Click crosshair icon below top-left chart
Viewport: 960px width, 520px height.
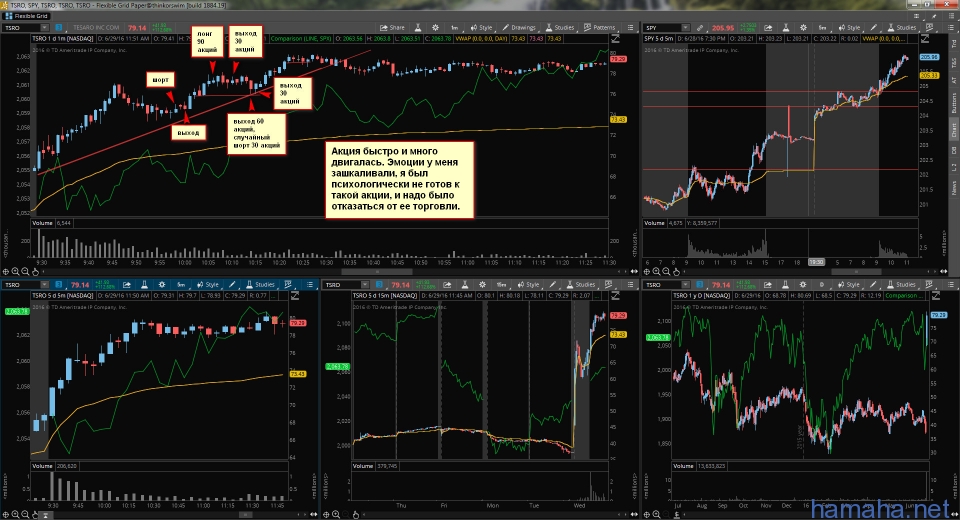coord(6,271)
